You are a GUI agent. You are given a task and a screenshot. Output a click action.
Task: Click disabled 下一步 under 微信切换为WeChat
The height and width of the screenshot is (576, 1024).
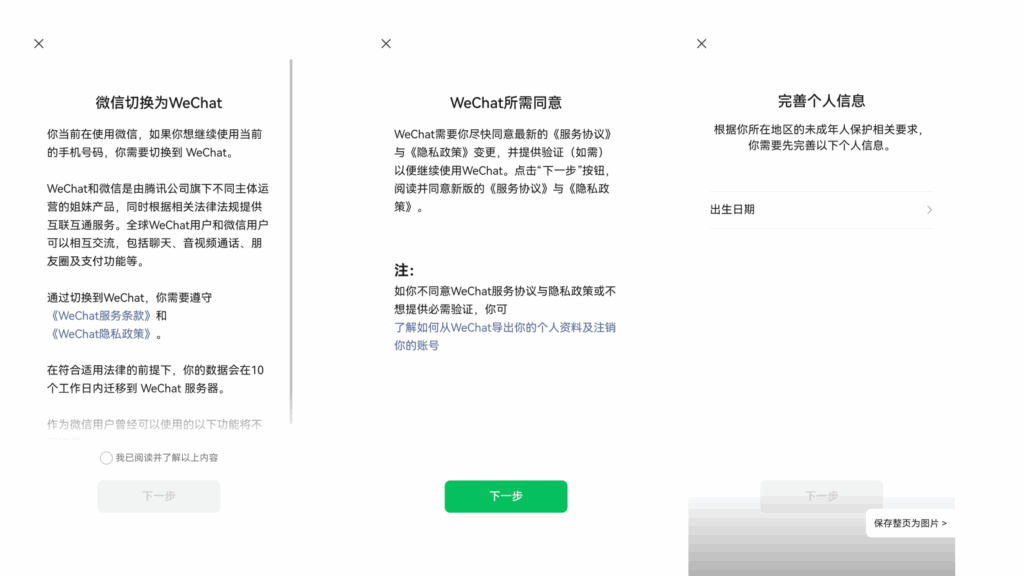pos(159,496)
